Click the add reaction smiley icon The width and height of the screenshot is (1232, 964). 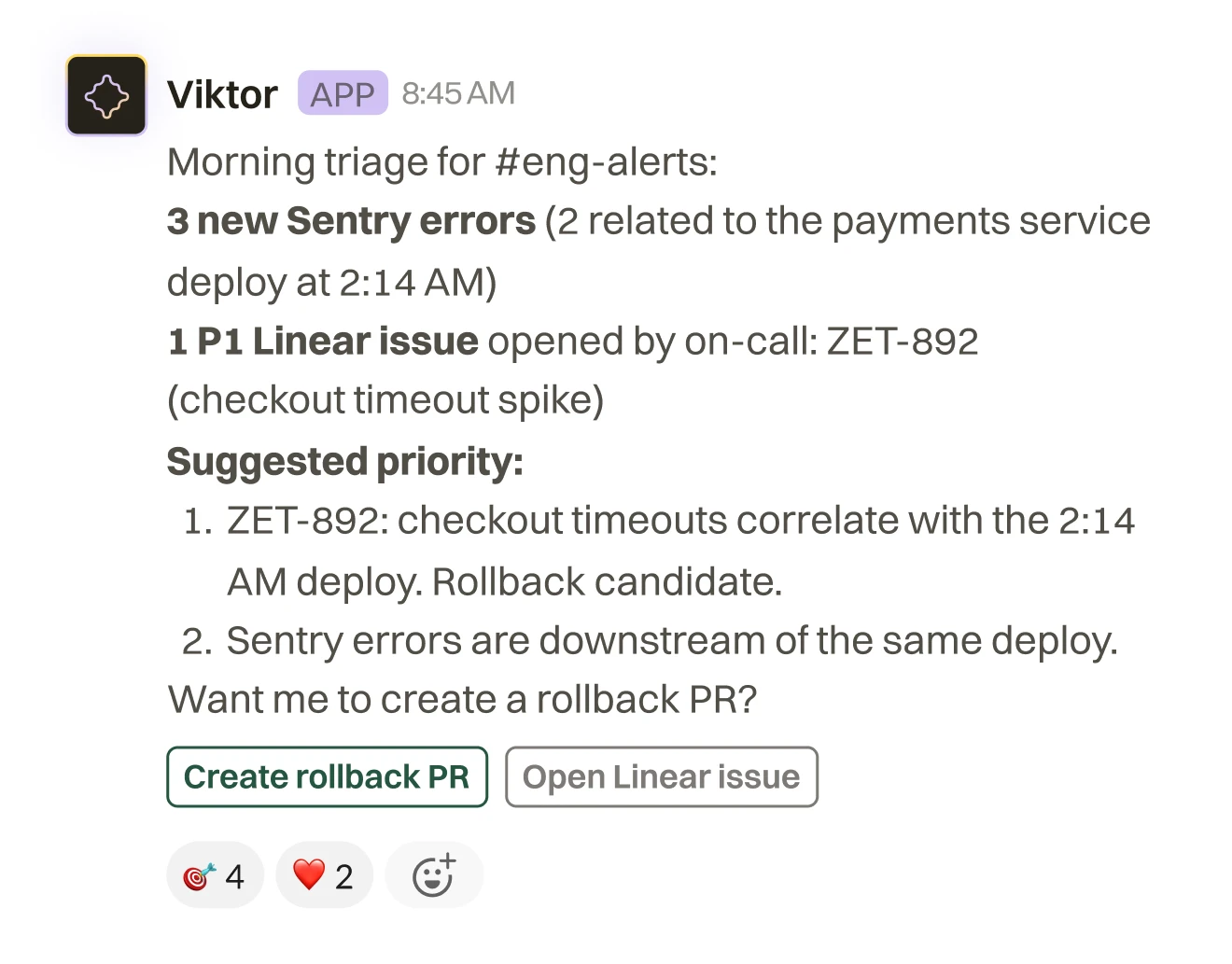[x=434, y=875]
